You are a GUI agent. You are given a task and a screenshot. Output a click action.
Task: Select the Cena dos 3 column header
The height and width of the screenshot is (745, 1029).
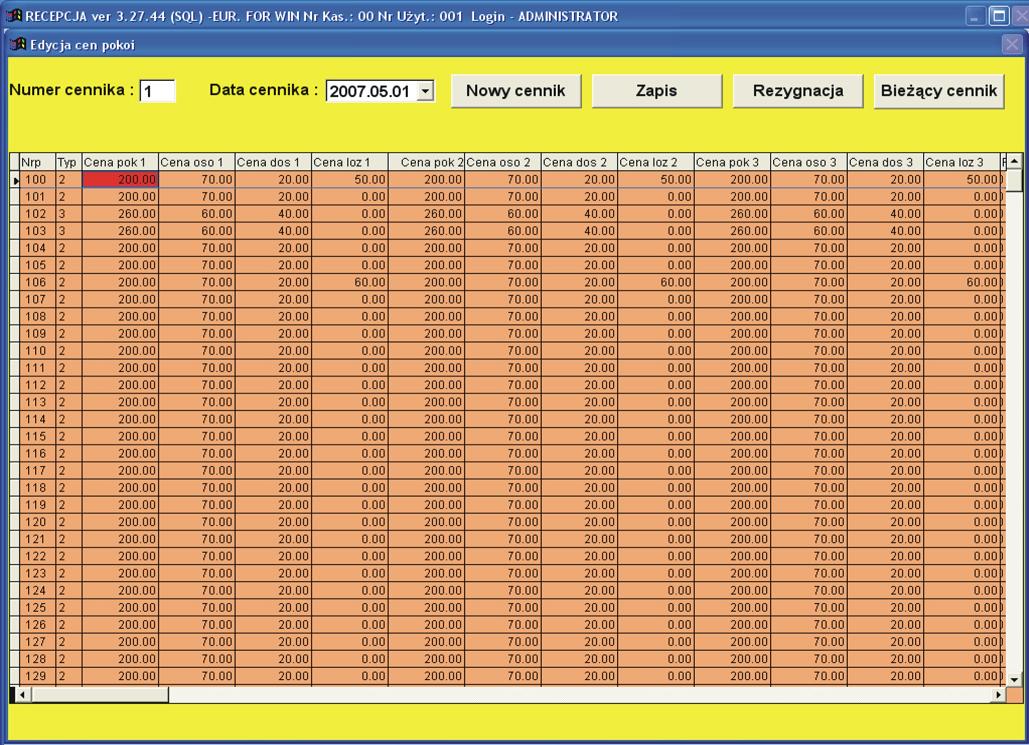click(x=885, y=162)
